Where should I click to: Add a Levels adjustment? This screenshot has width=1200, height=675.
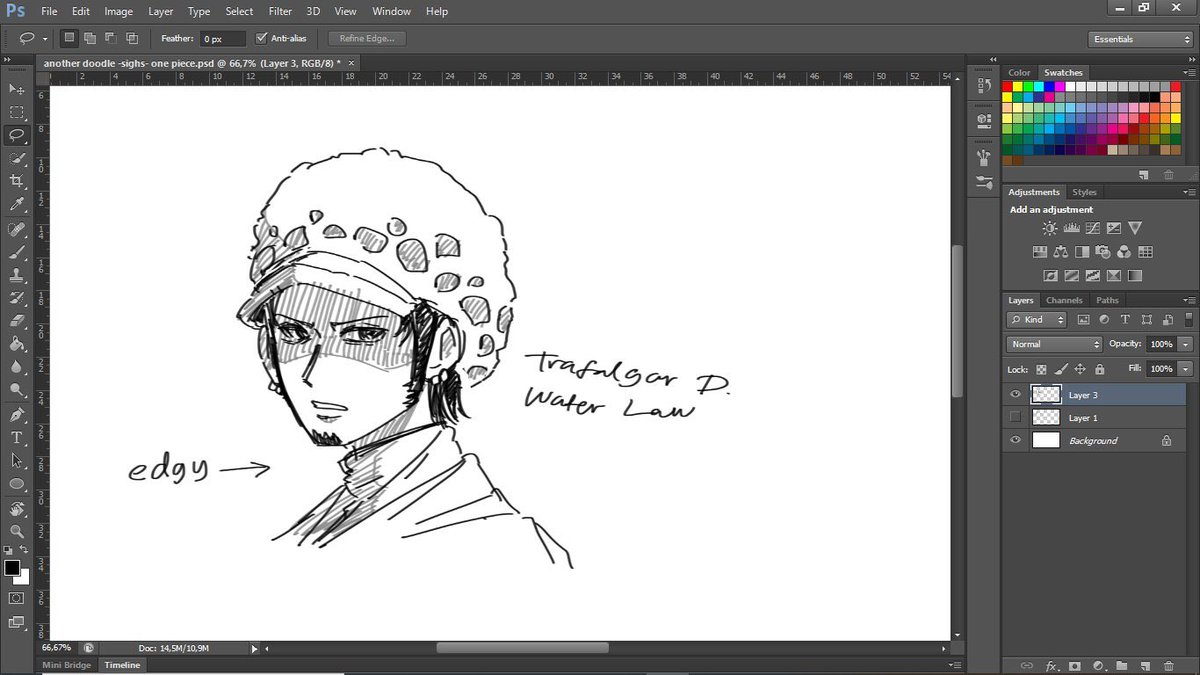click(1070, 229)
